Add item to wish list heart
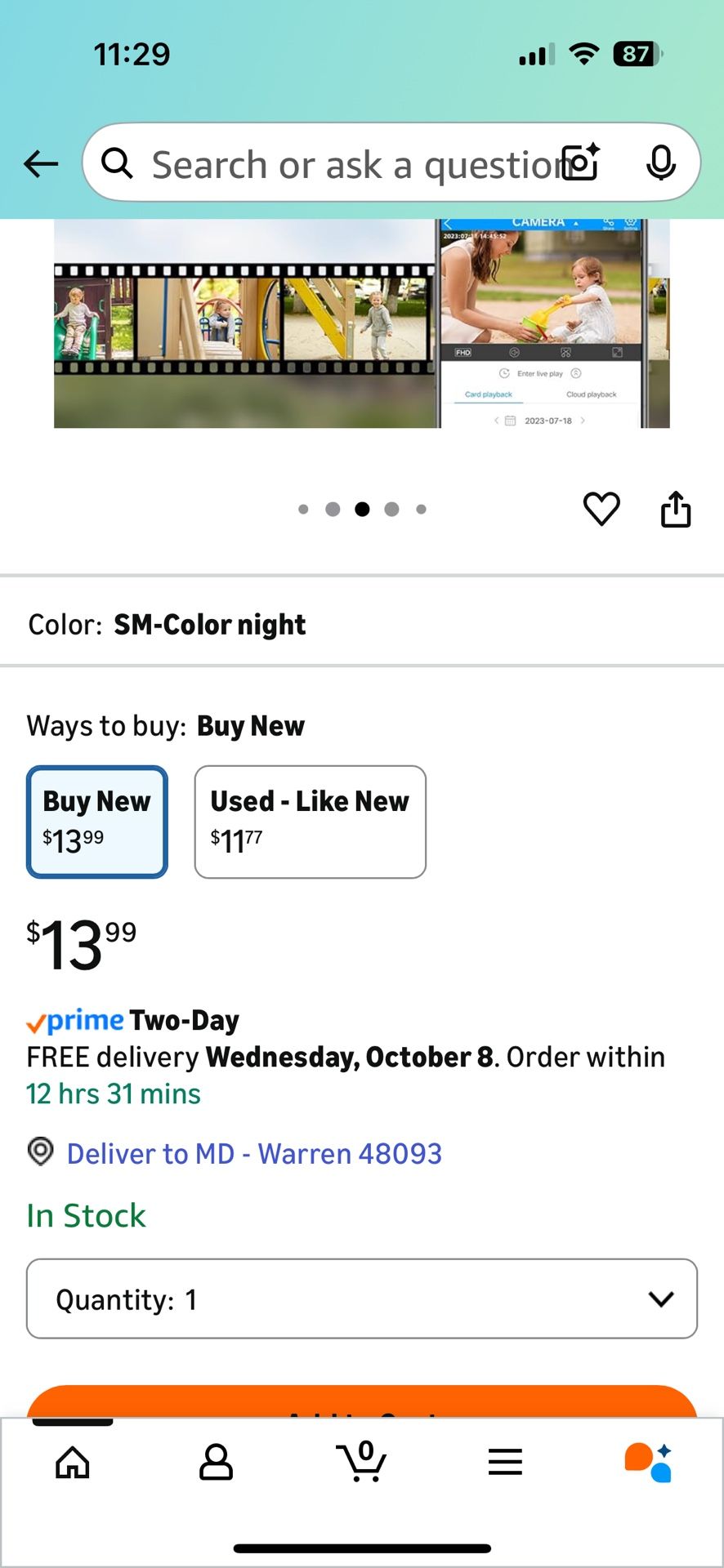 tap(601, 510)
